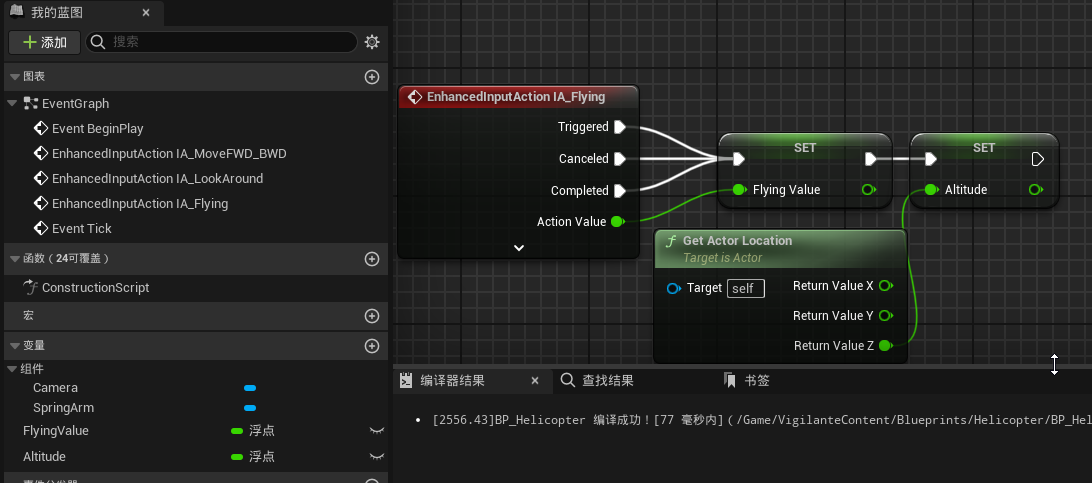This screenshot has width=1092, height=483.
Task: Click the Altitude float type pill
Action: (x=237, y=457)
